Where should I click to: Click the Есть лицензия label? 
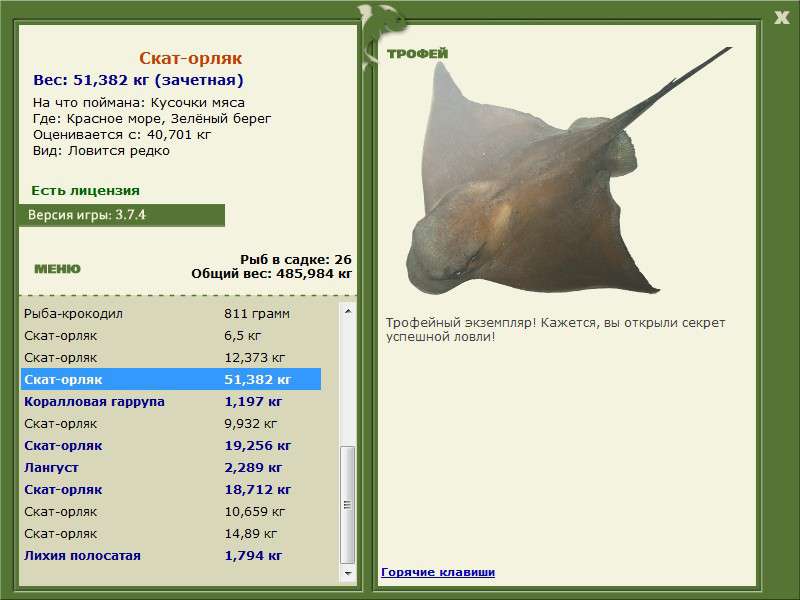(x=85, y=190)
